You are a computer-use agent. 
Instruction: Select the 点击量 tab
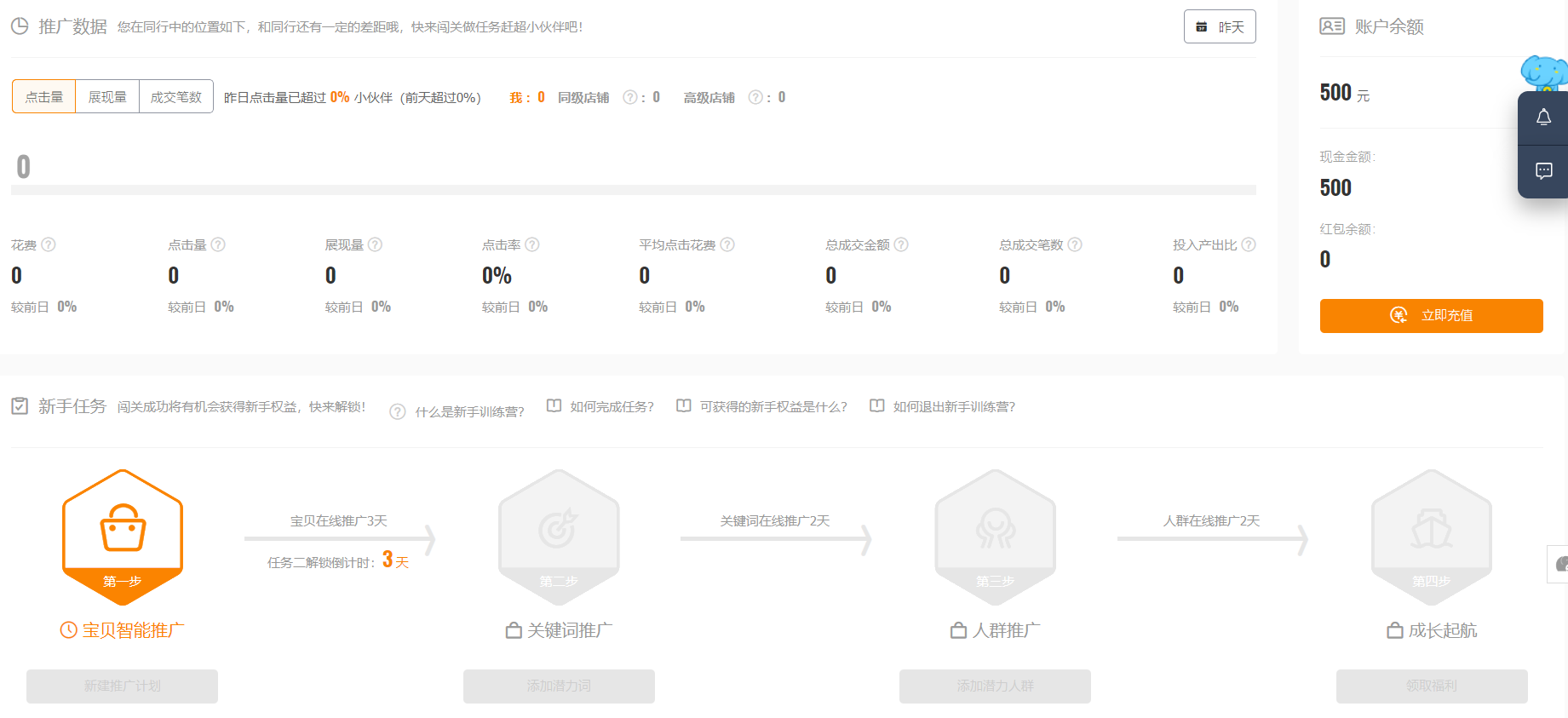[44, 96]
